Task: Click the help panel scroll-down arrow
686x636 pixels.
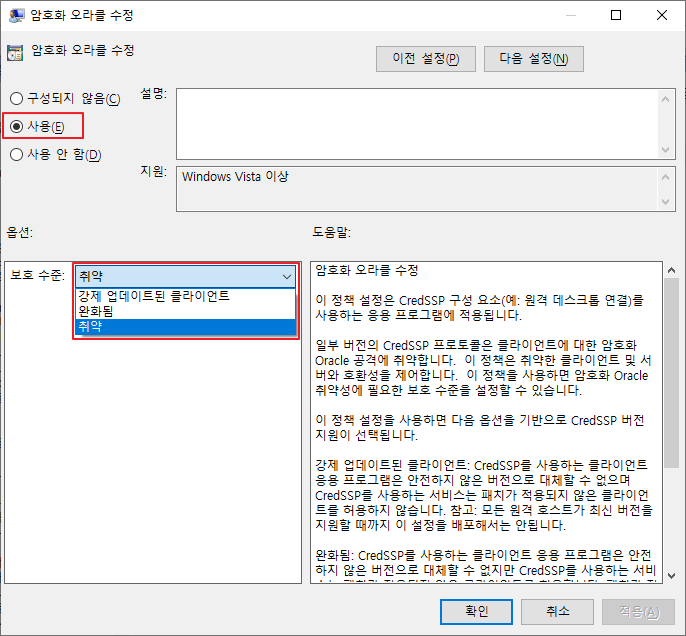Action: pyautogui.click(x=670, y=575)
